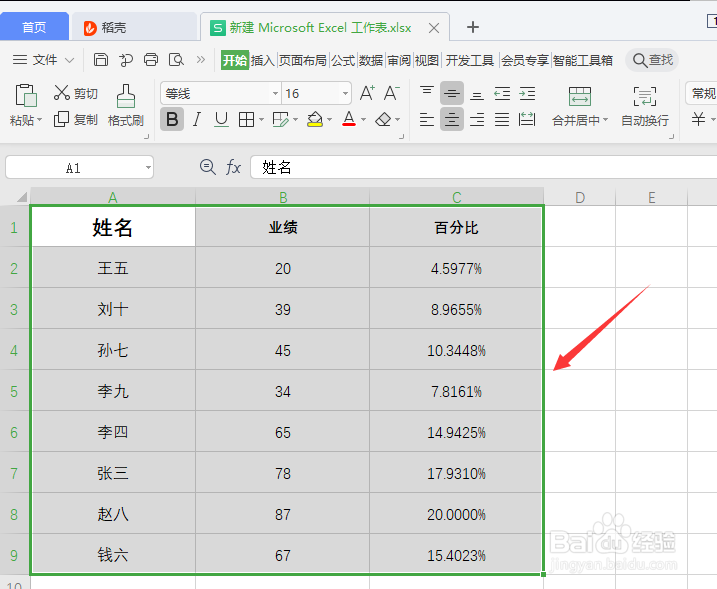Open the 稻壳 tab
Image resolution: width=717 pixels, height=589 pixels.
134,27
